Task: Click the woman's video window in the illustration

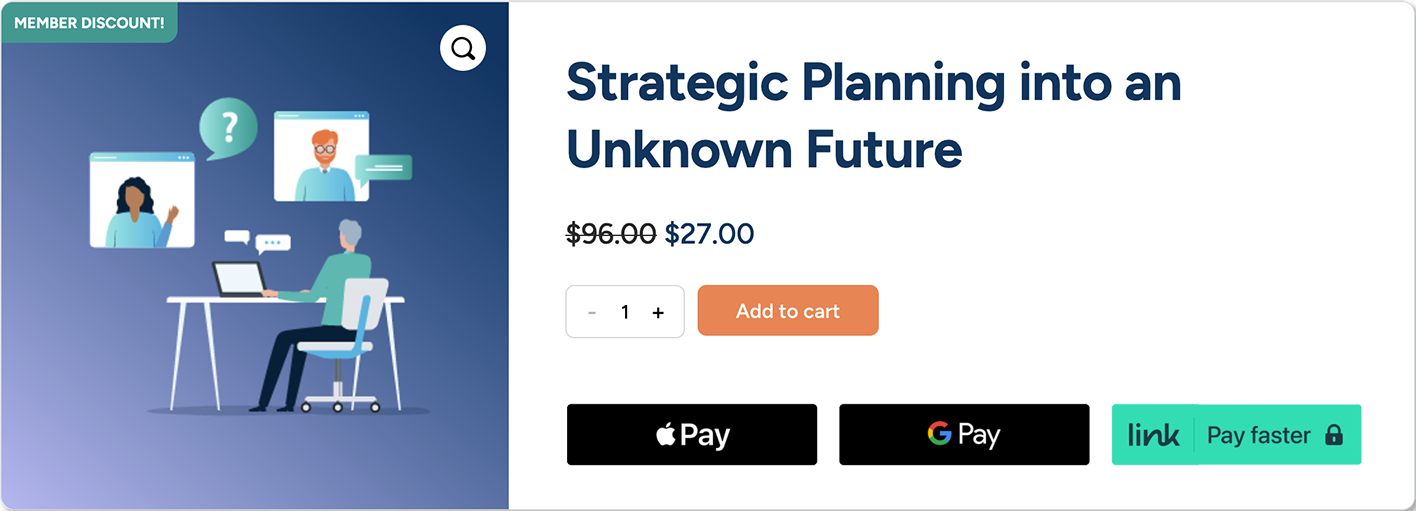Action: (141, 200)
